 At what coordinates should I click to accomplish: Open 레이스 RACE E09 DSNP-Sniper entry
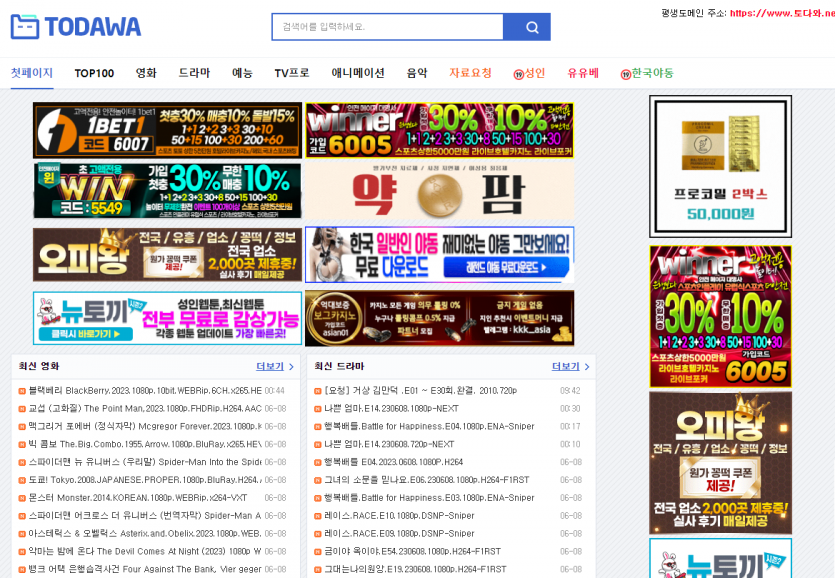(x=399, y=533)
